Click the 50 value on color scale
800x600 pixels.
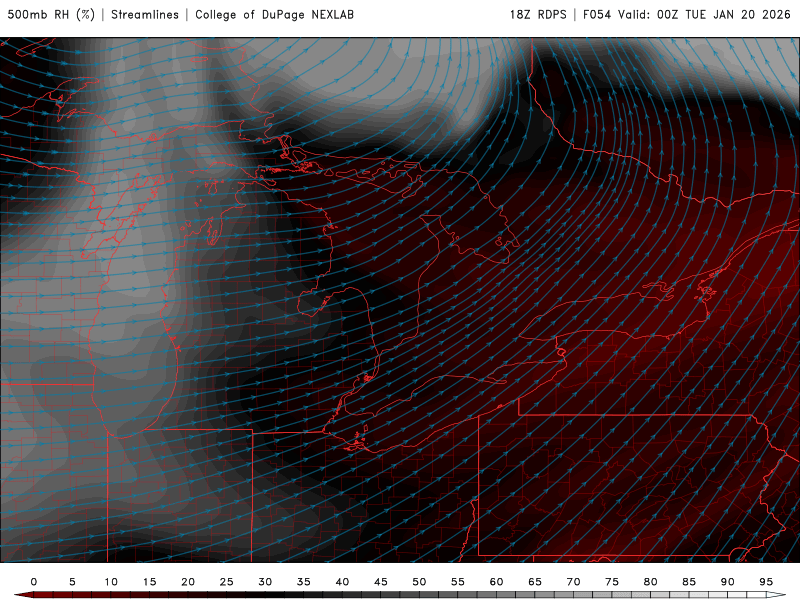pos(419,582)
